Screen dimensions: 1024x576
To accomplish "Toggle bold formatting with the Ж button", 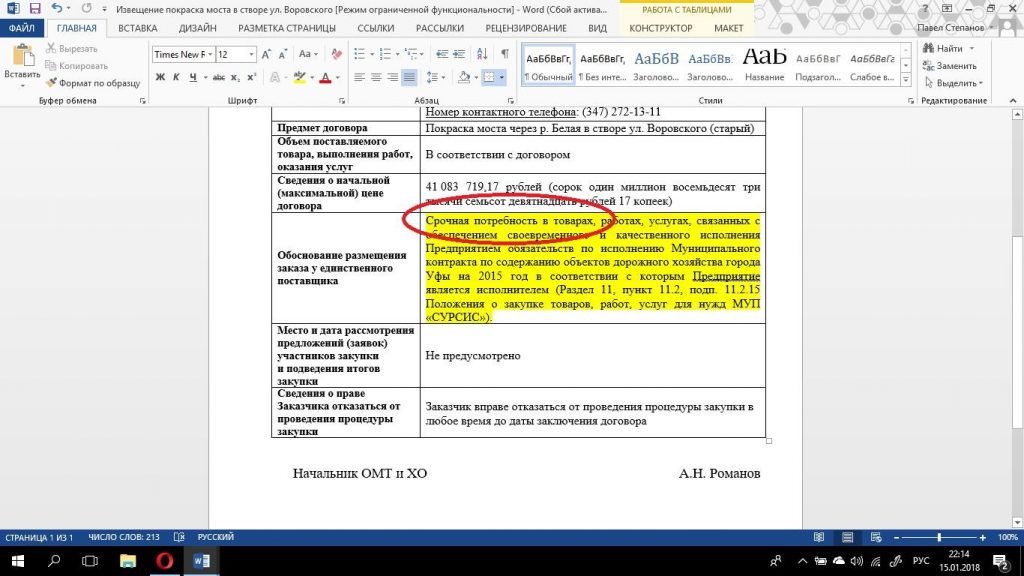I will 160,78.
